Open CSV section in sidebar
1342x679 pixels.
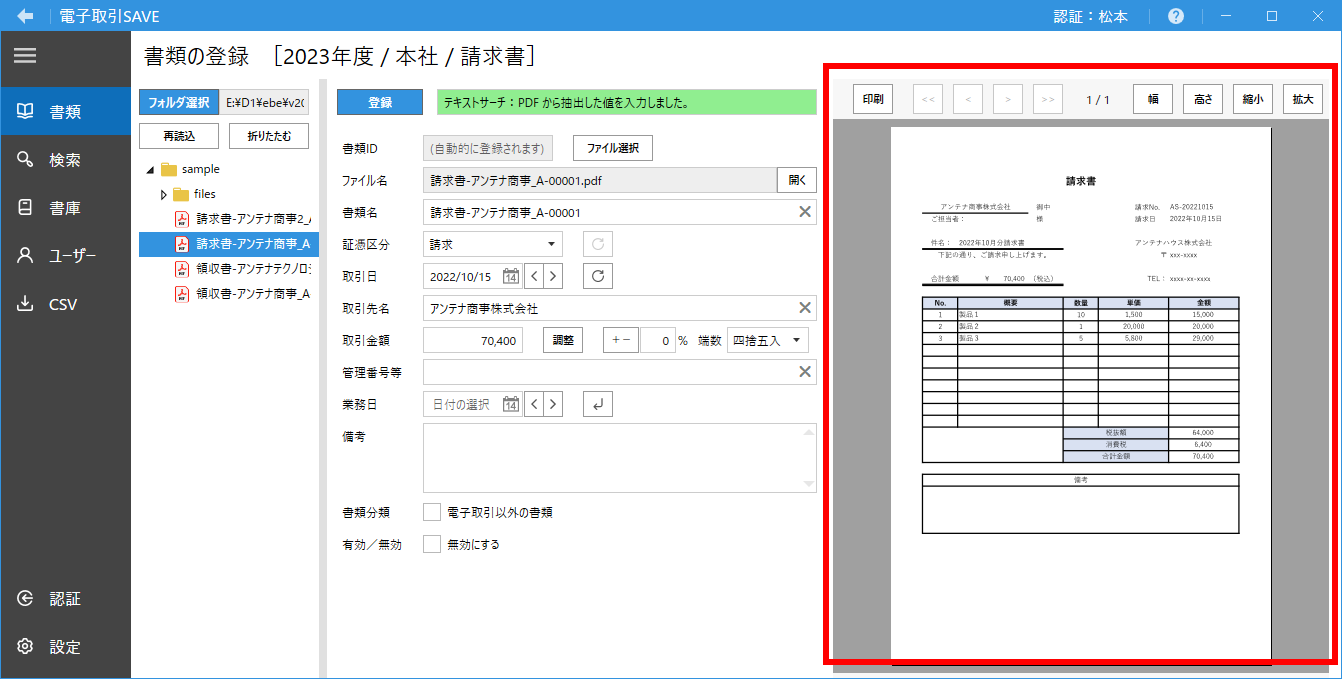63,304
